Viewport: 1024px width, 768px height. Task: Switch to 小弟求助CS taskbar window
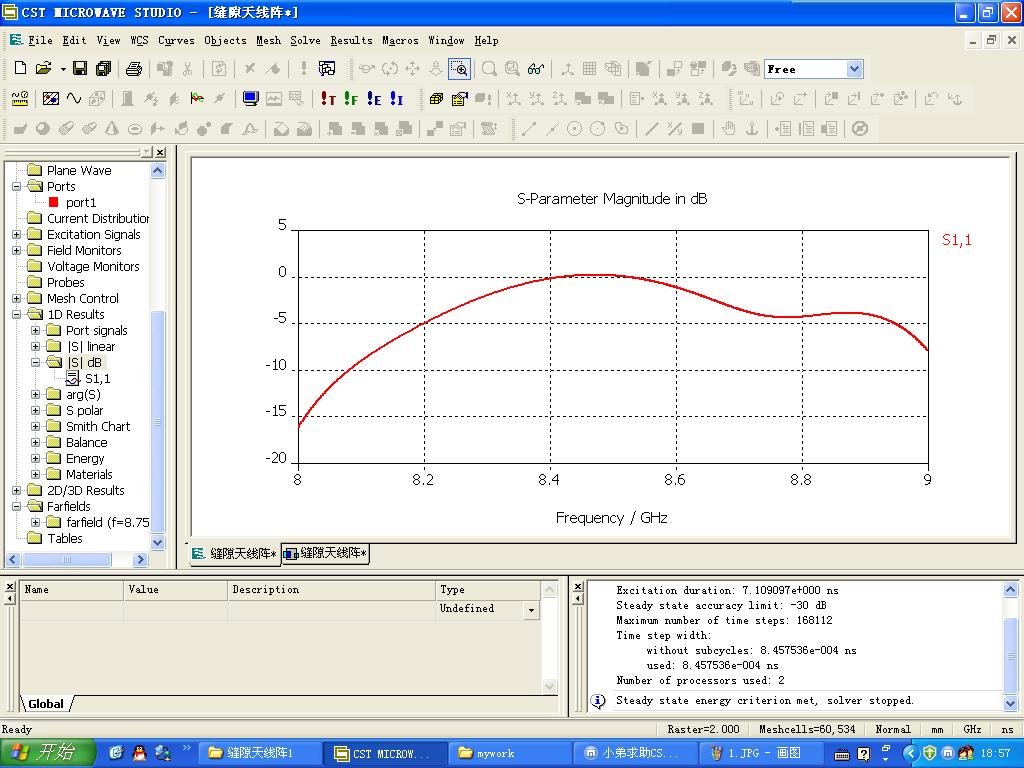pos(635,754)
